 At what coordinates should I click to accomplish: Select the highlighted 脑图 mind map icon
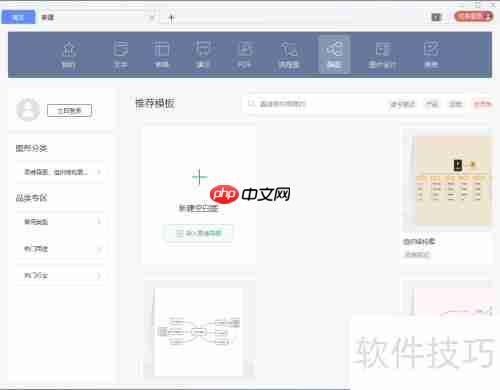click(x=334, y=54)
